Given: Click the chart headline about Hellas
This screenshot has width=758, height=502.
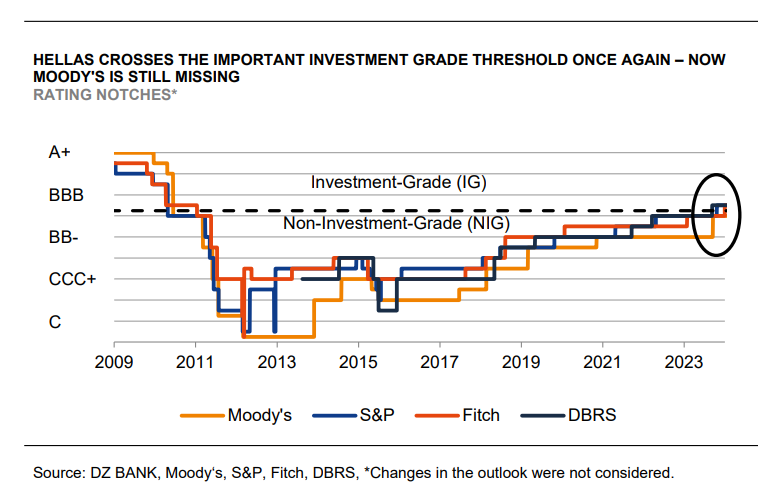Looking at the screenshot, I should click(379, 68).
